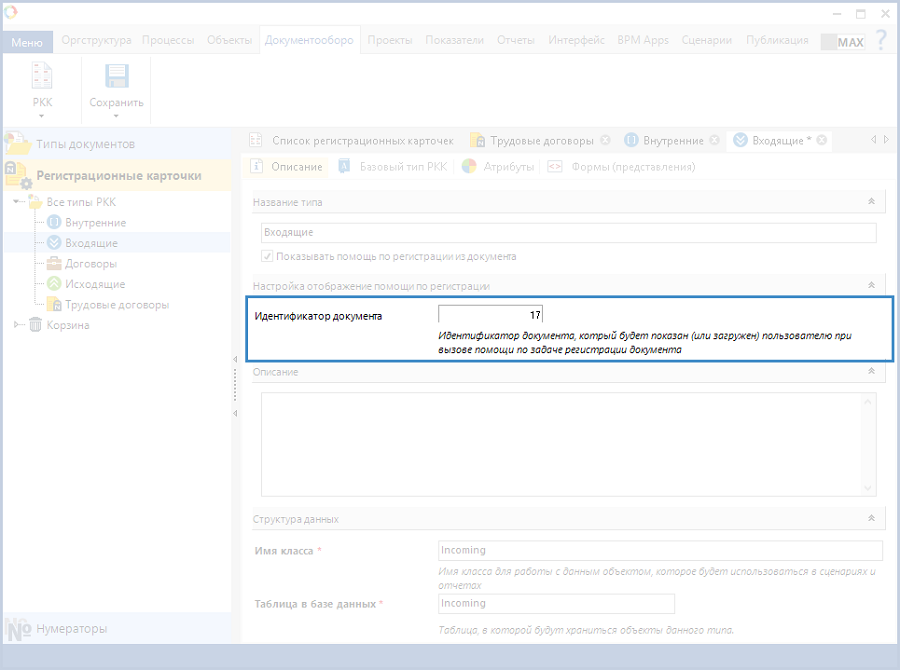Image resolution: width=900 pixels, height=670 pixels.
Task: Select Внутренние item in the tree
Action: (x=95, y=222)
